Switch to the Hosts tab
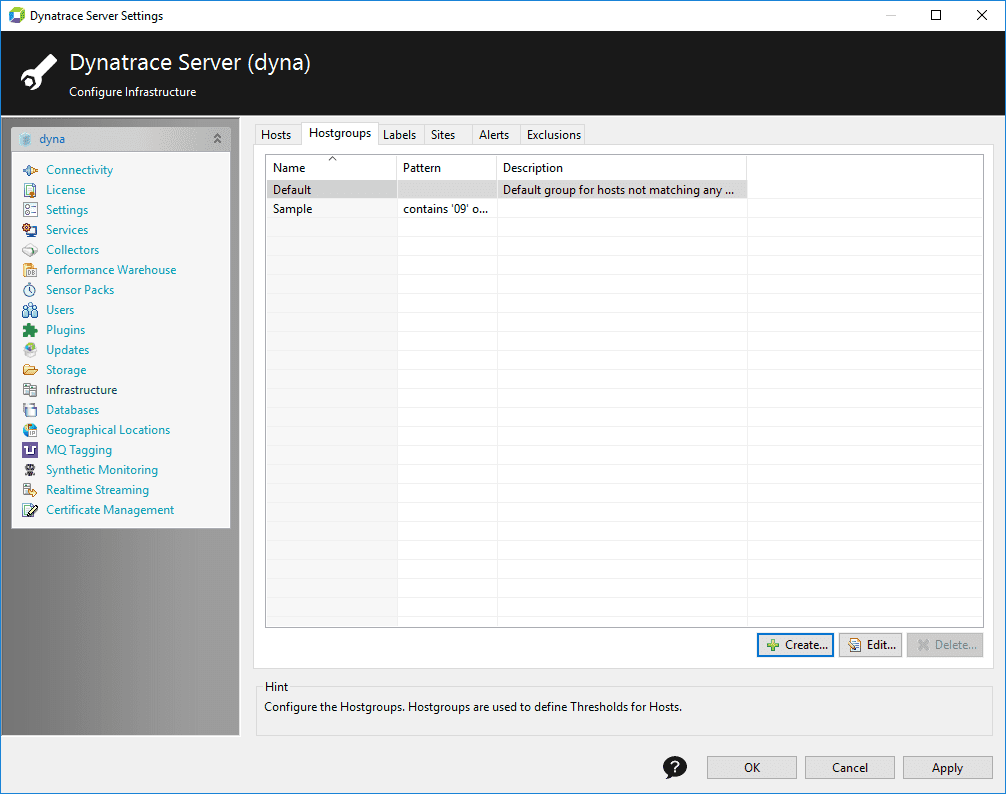The width and height of the screenshot is (1006, 794). click(276, 135)
